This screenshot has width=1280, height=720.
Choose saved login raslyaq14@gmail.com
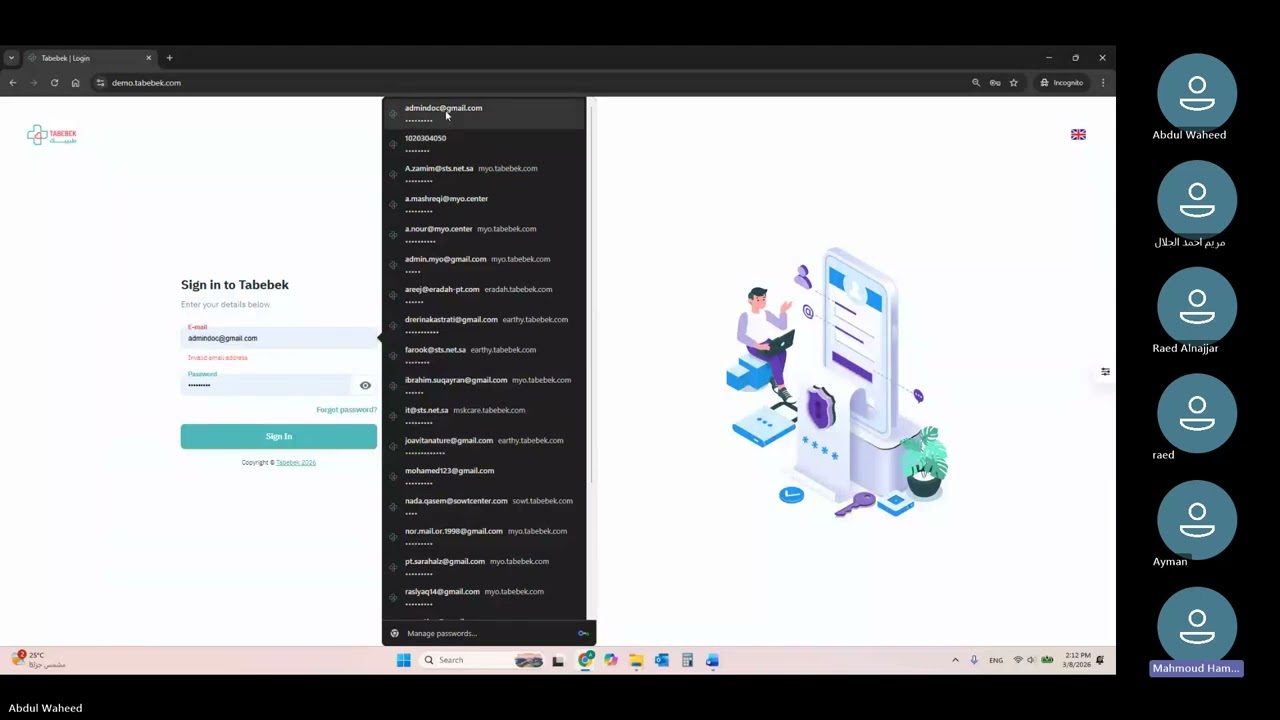point(484,596)
